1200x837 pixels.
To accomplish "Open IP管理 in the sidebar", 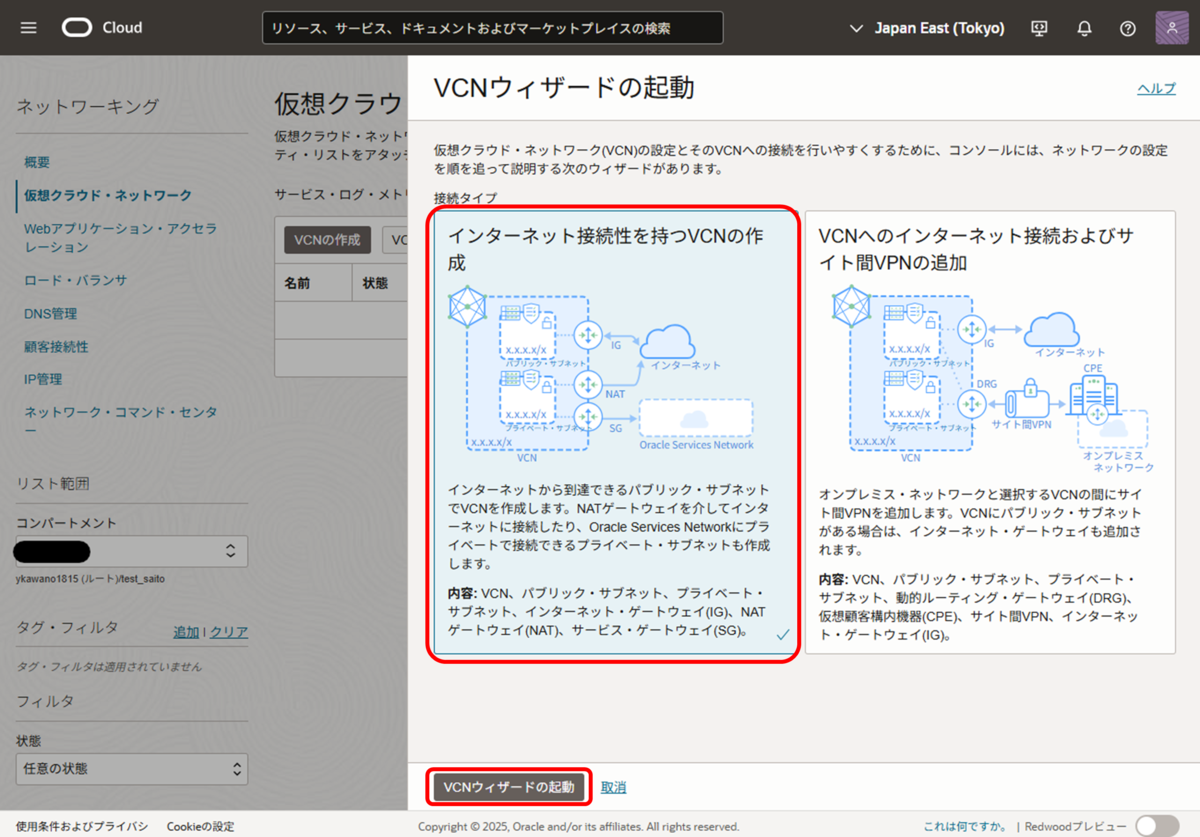I will (43, 379).
